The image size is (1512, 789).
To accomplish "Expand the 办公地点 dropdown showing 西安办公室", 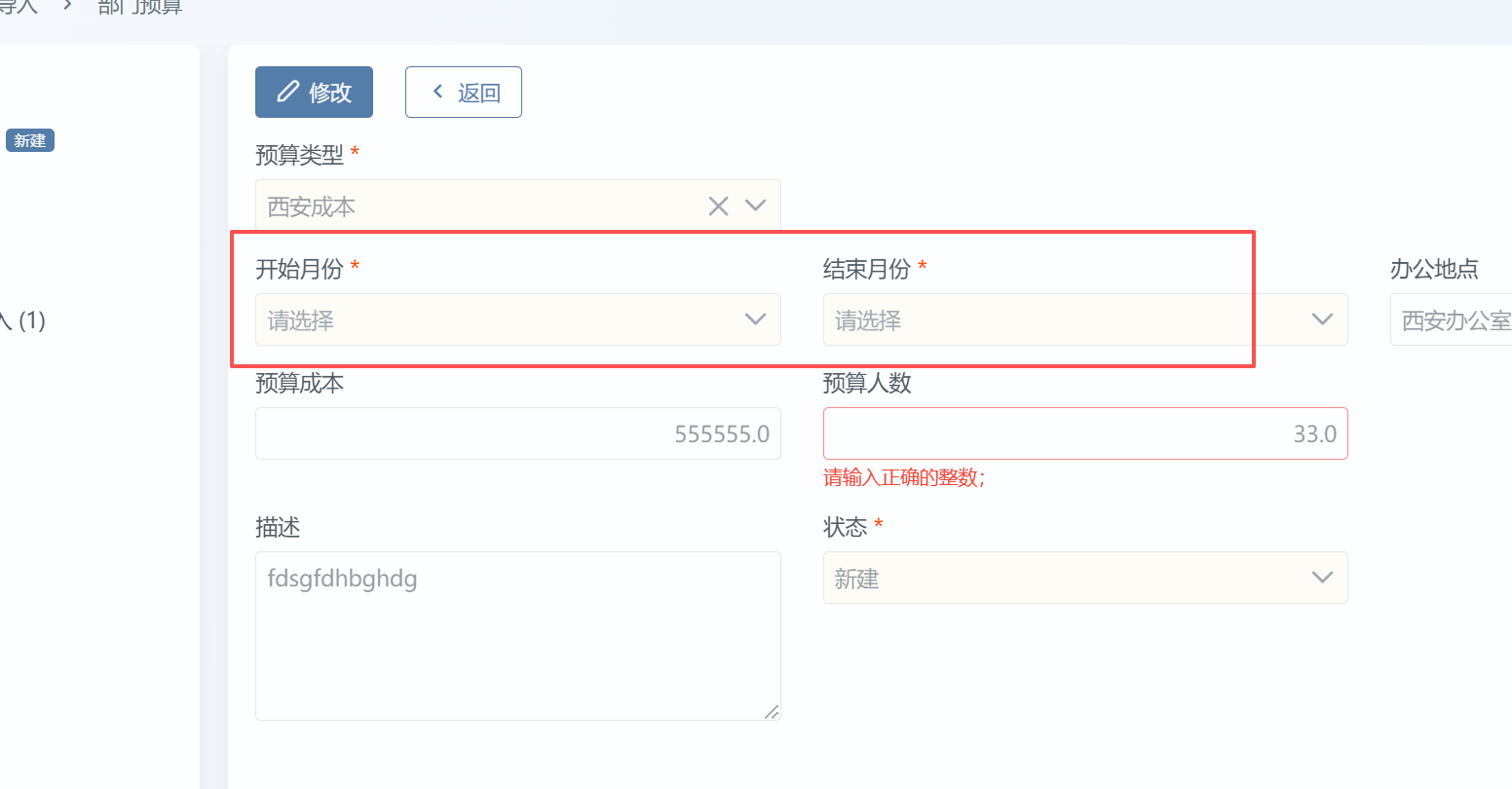I will 1454,319.
